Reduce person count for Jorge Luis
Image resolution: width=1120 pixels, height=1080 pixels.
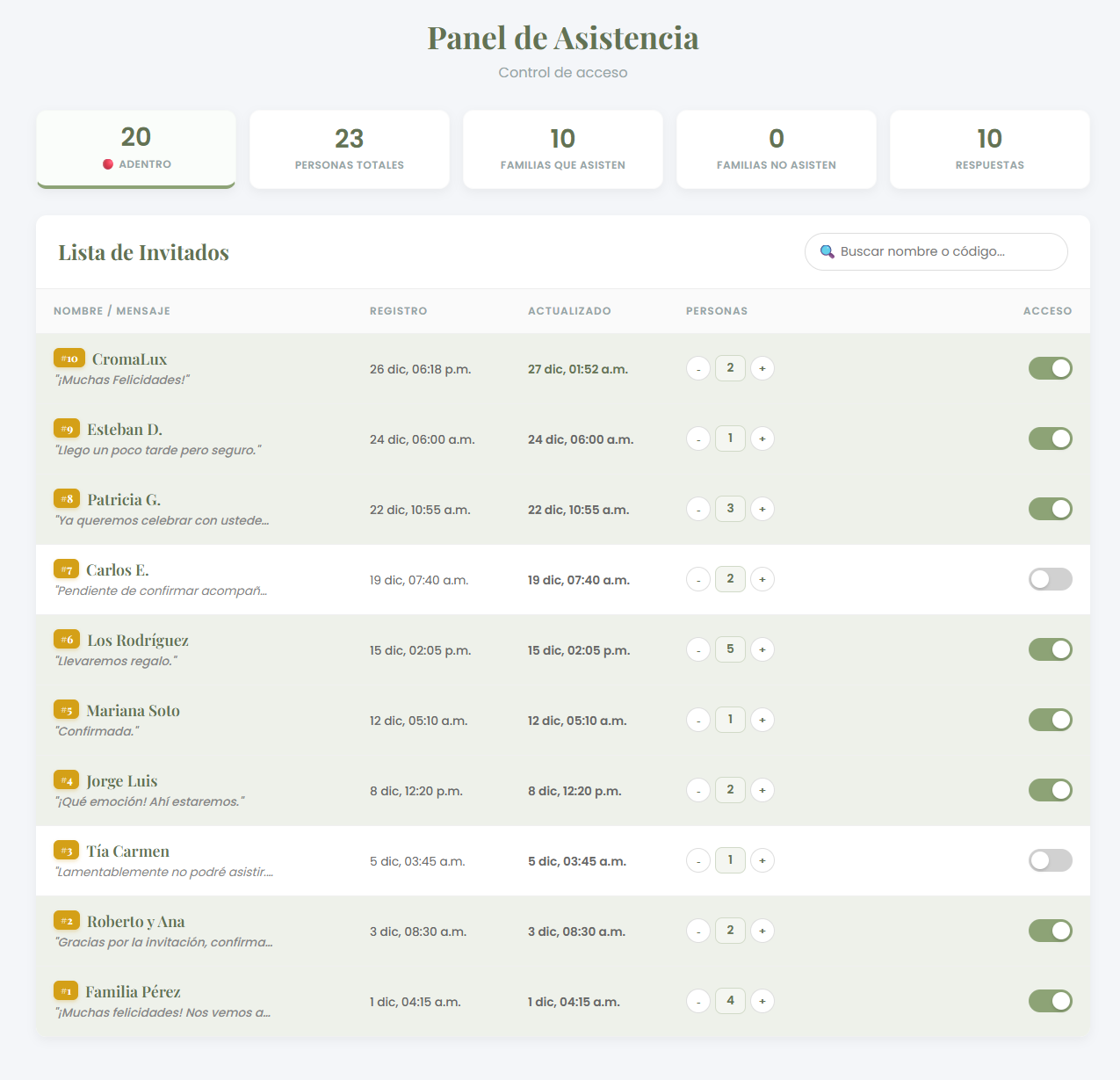698,790
